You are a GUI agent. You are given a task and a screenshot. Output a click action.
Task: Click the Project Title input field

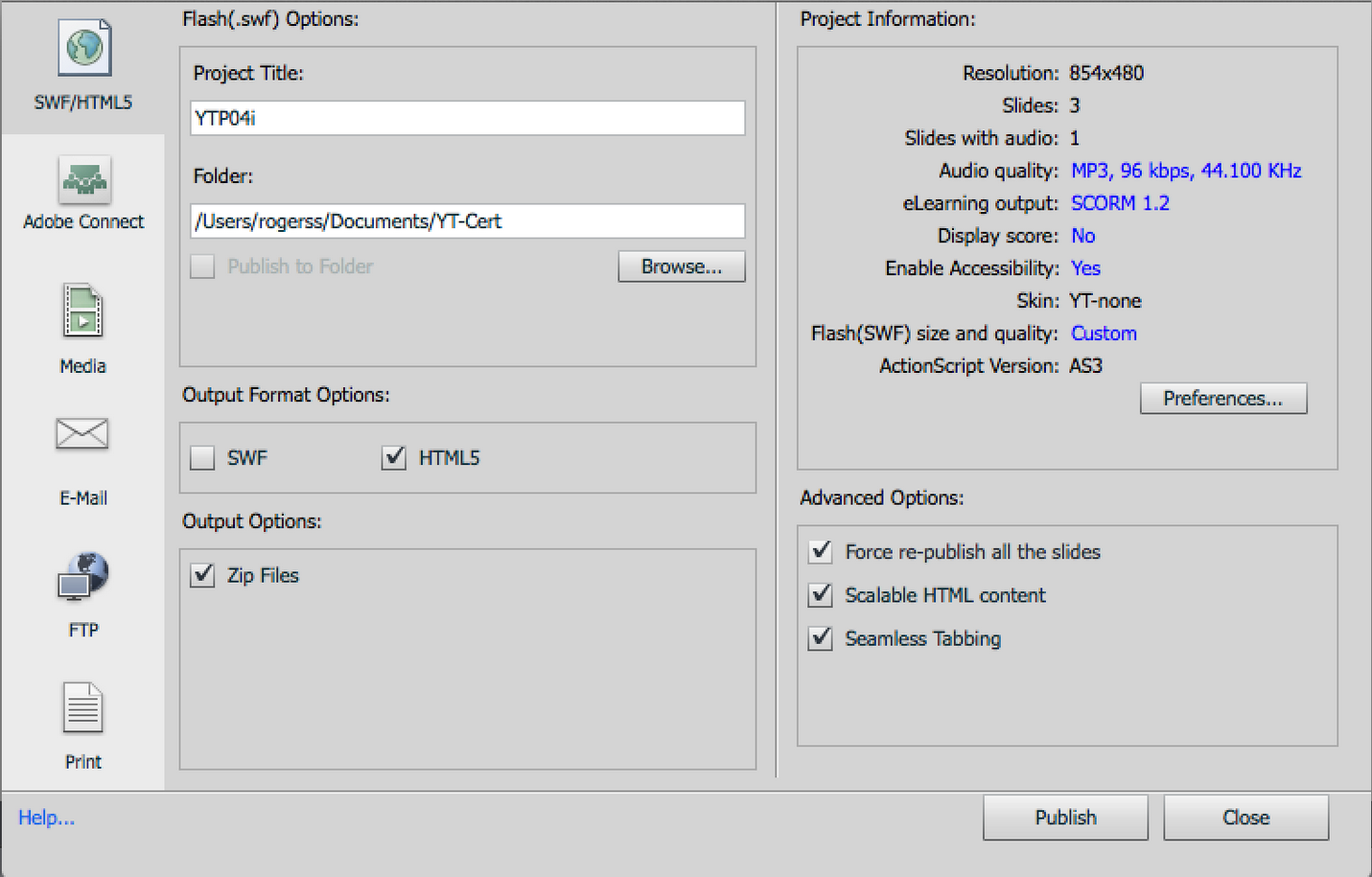point(468,118)
